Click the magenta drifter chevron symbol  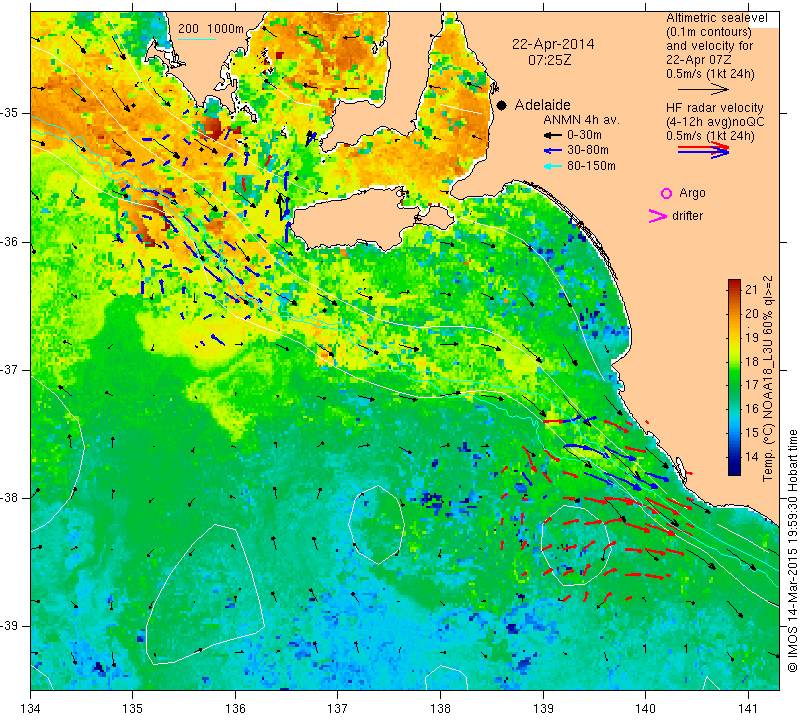pyautogui.click(x=658, y=216)
